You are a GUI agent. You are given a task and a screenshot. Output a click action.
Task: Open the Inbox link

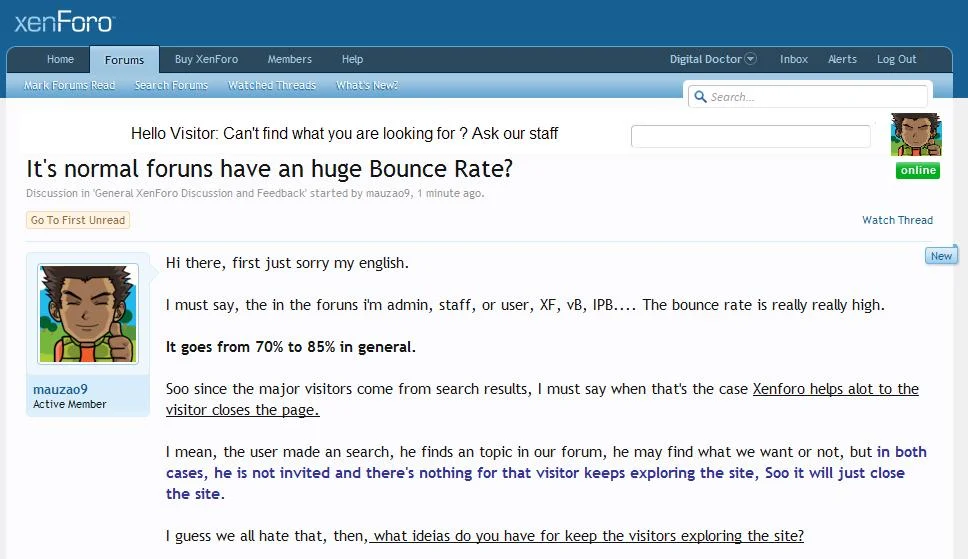click(x=794, y=59)
